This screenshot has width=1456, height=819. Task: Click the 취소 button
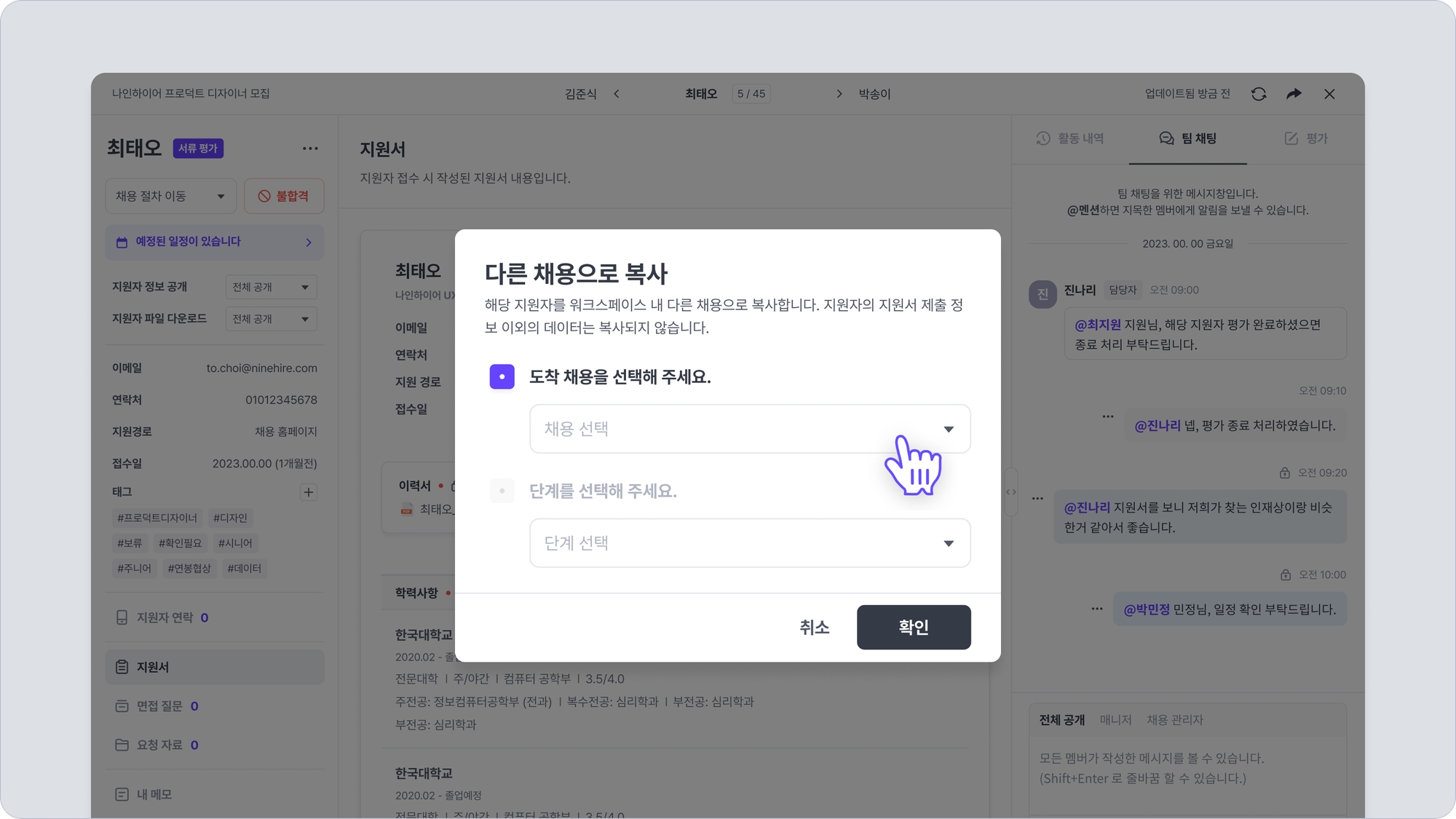click(x=814, y=627)
